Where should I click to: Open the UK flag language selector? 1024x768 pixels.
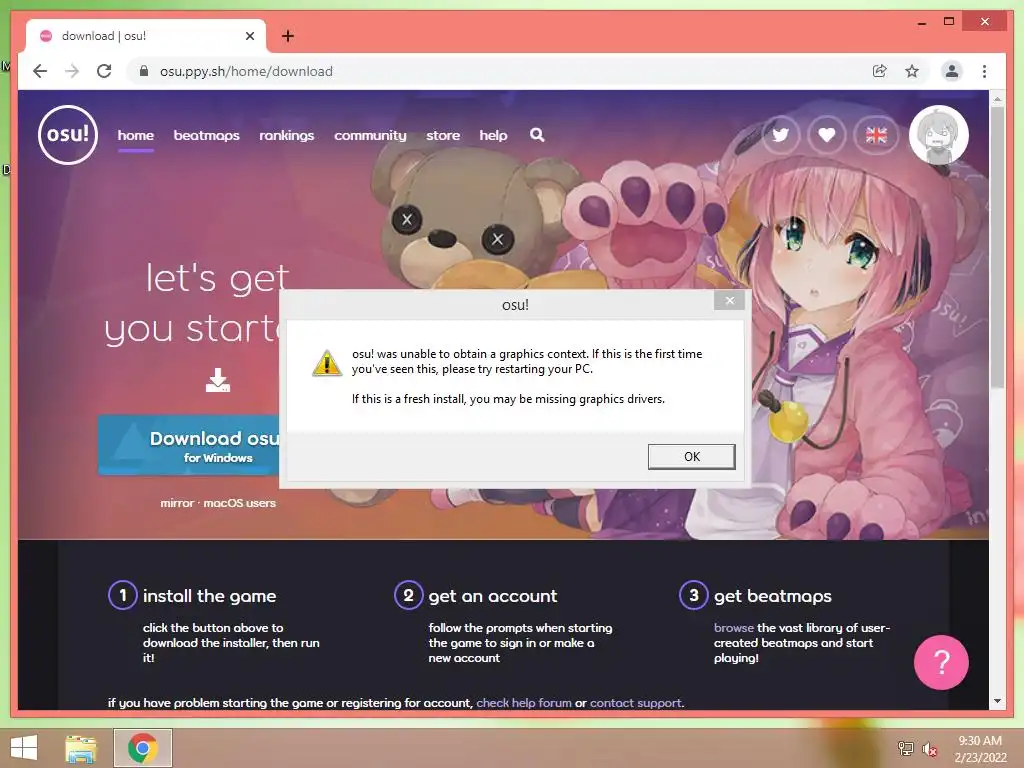(876, 135)
